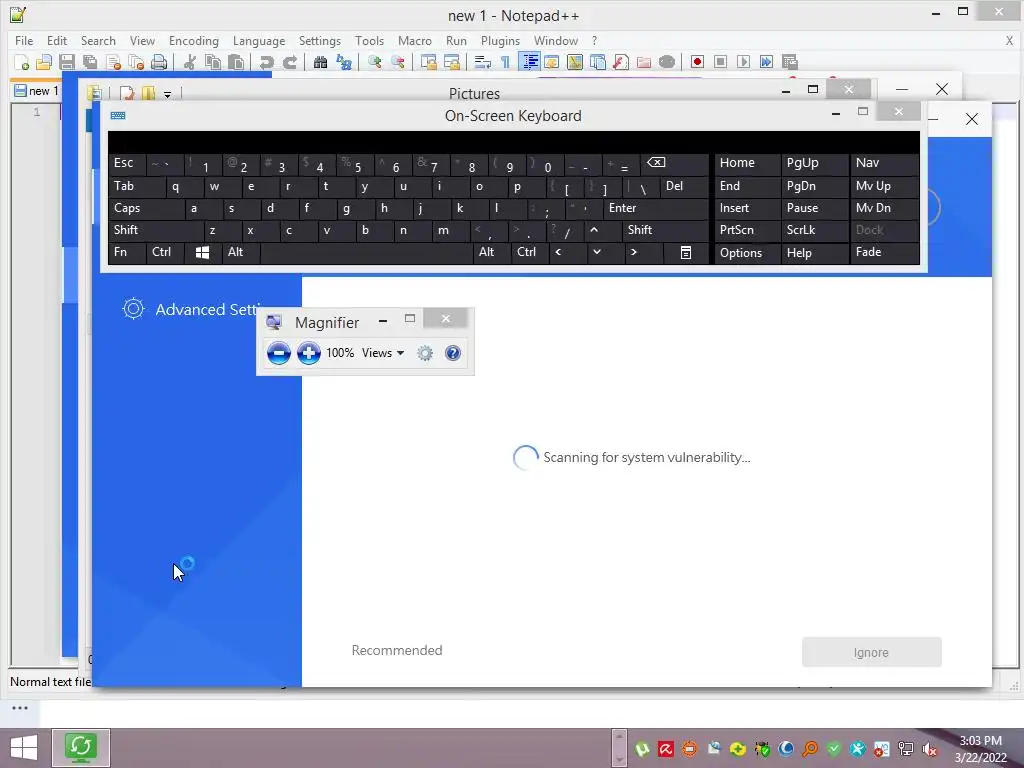Image resolution: width=1024 pixels, height=768 pixels.
Task: Click Save Current Recorded Macro icon
Action: coord(790,62)
